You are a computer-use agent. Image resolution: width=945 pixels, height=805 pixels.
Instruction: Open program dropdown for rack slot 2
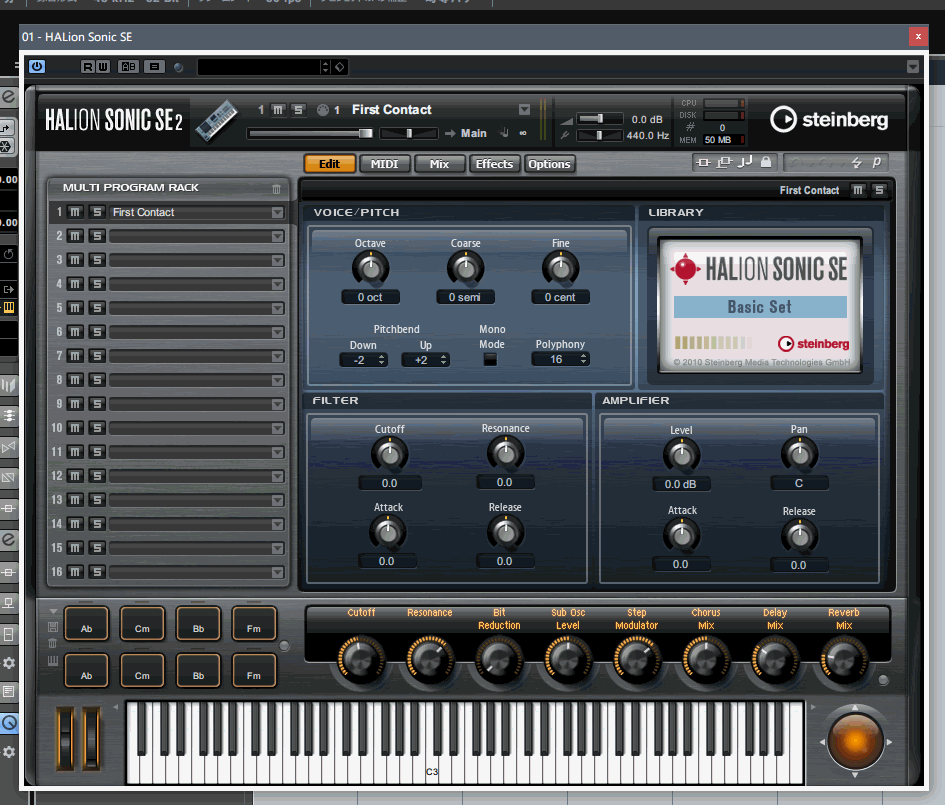[277, 236]
